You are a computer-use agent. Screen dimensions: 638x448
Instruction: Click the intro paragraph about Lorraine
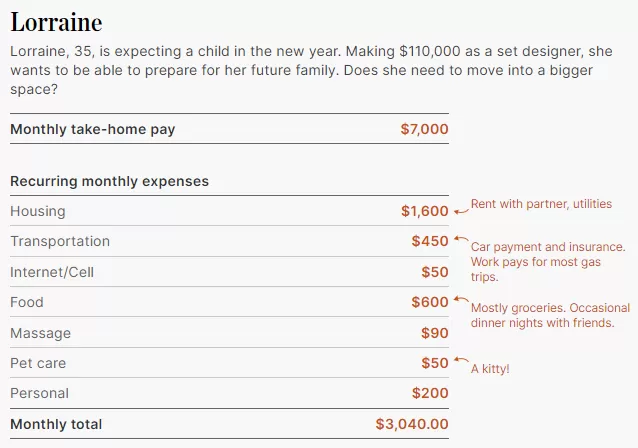pos(311,70)
